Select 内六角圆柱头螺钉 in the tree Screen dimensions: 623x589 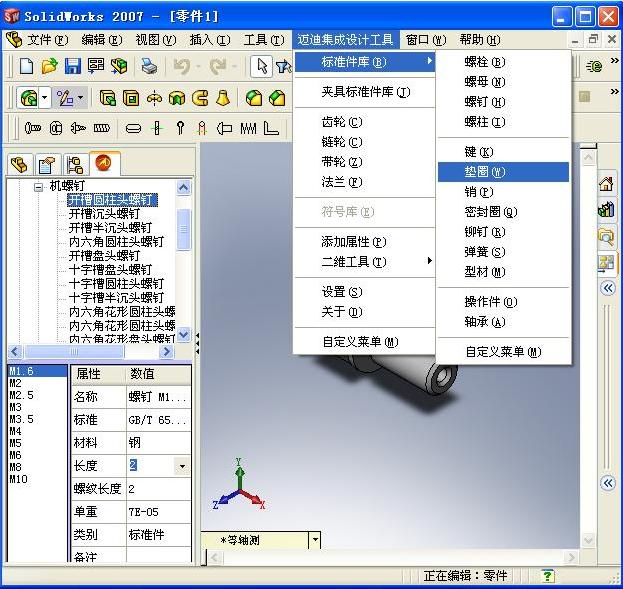116,242
